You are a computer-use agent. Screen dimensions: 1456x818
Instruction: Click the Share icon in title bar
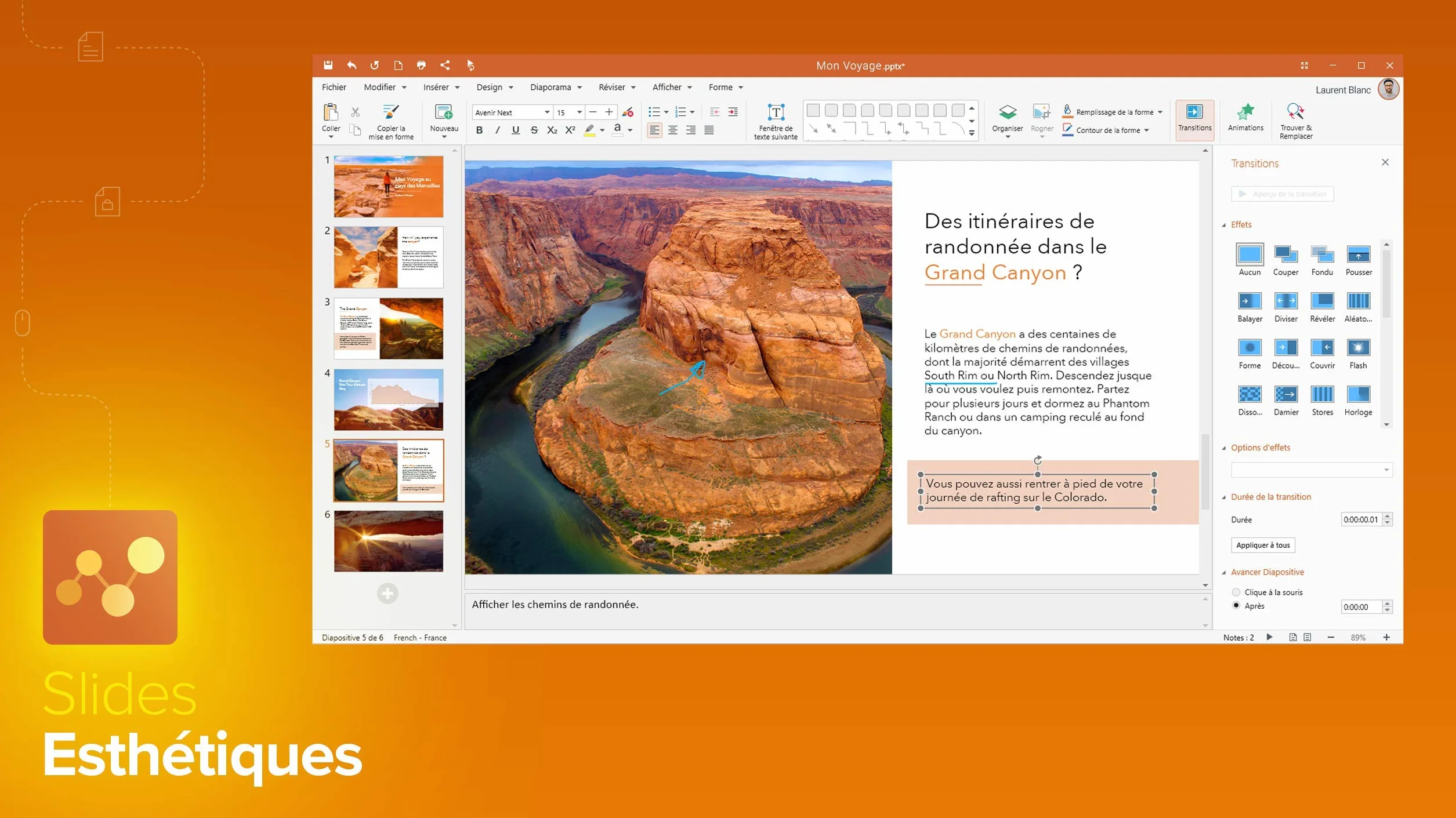[445, 65]
